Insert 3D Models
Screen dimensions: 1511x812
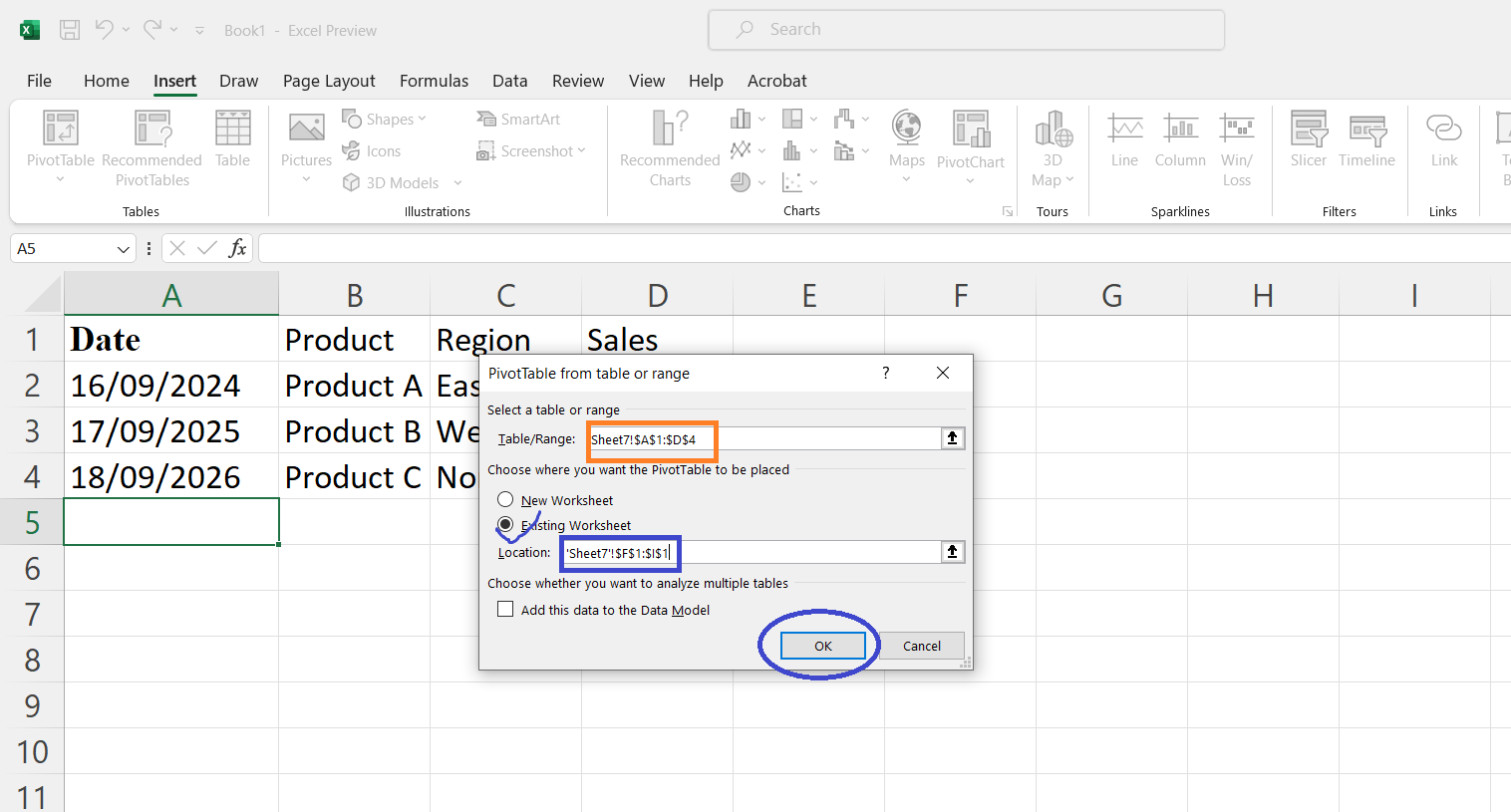pos(391,183)
